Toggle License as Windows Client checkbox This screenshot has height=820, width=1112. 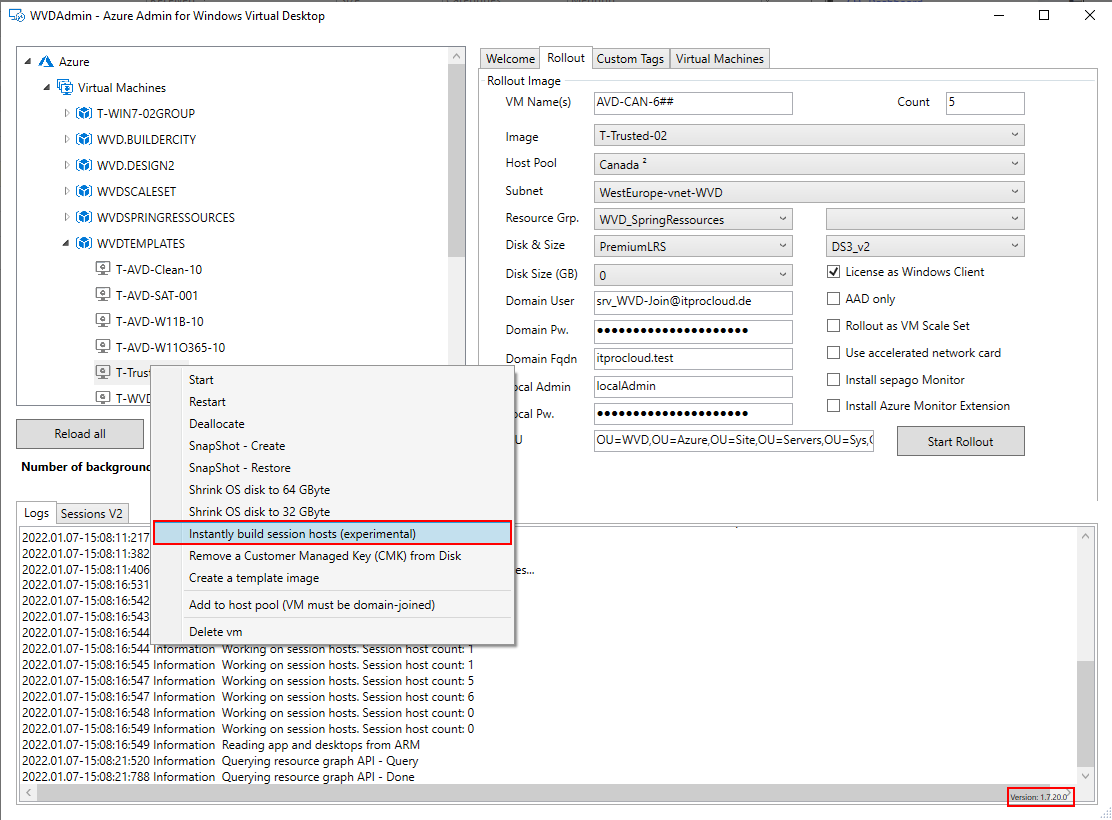click(834, 272)
